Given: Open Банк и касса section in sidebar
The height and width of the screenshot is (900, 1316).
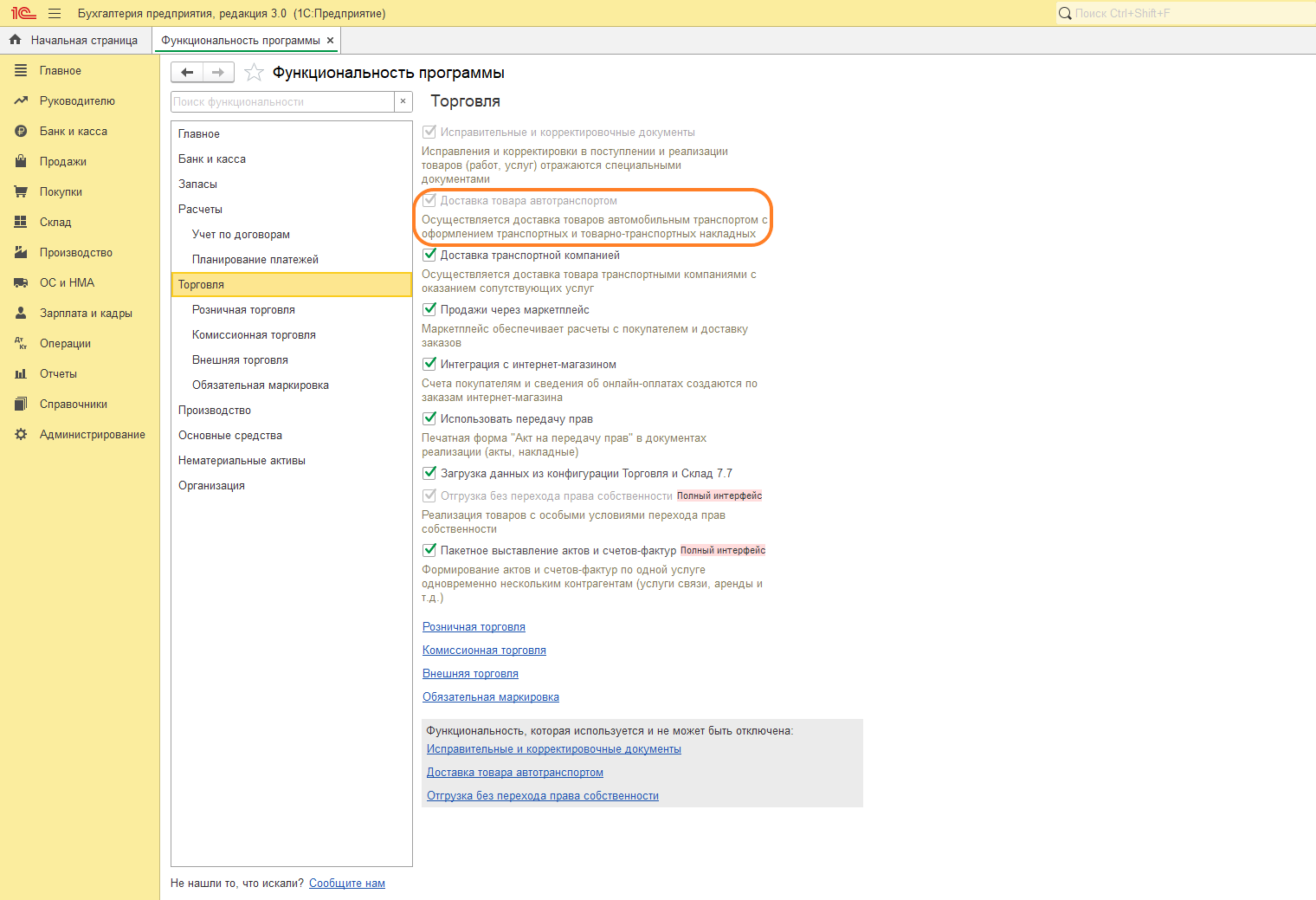Looking at the screenshot, I should [x=74, y=132].
